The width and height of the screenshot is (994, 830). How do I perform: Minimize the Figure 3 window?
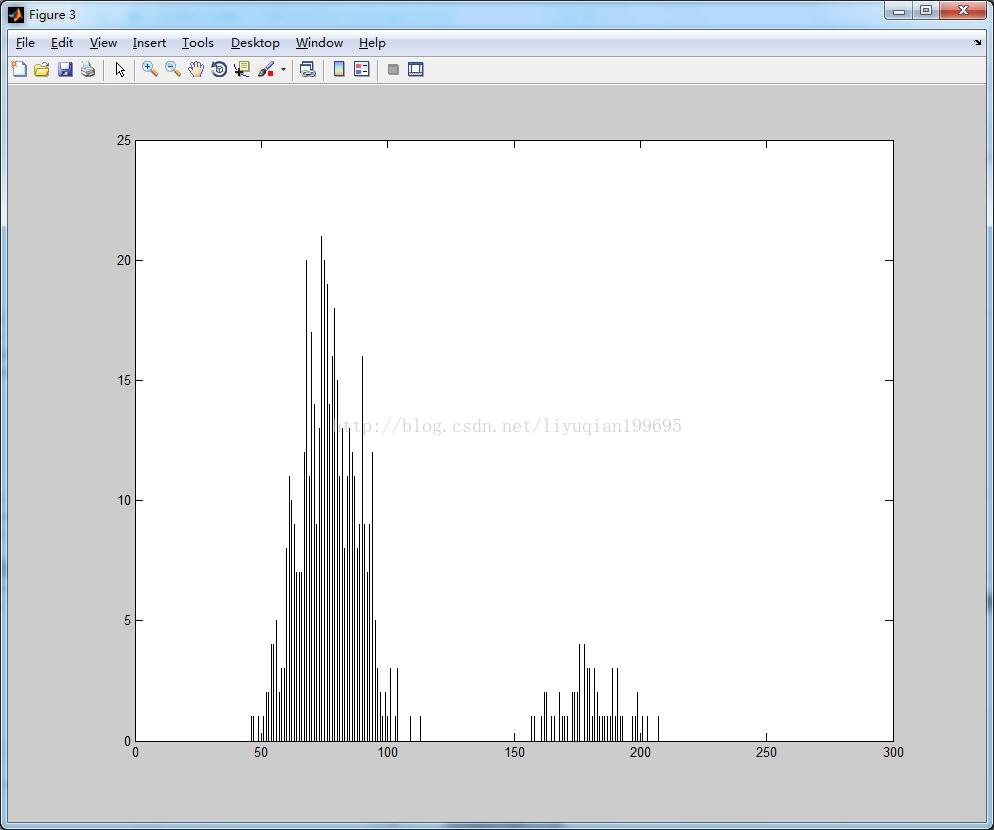point(899,11)
